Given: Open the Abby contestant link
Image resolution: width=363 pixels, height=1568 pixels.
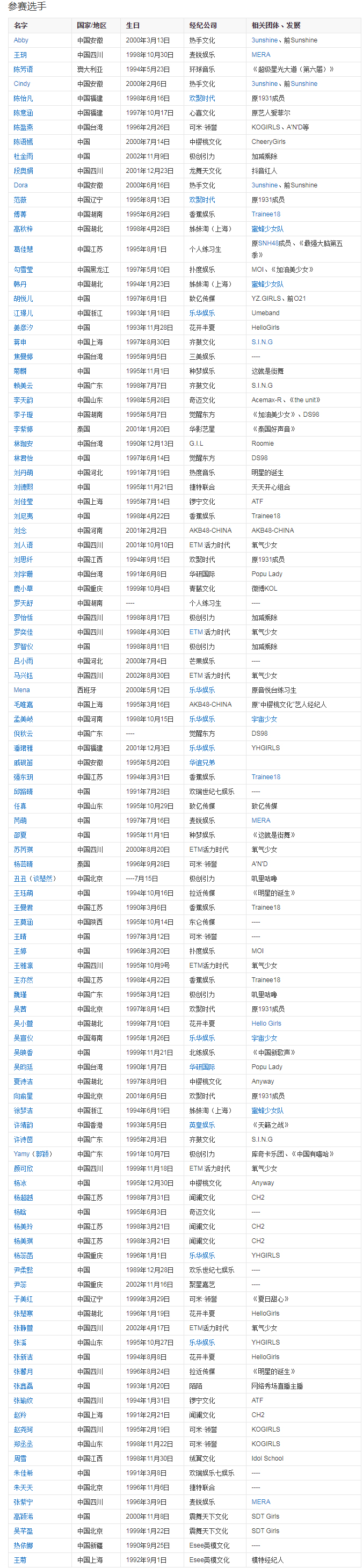Looking at the screenshot, I should coord(21,40).
